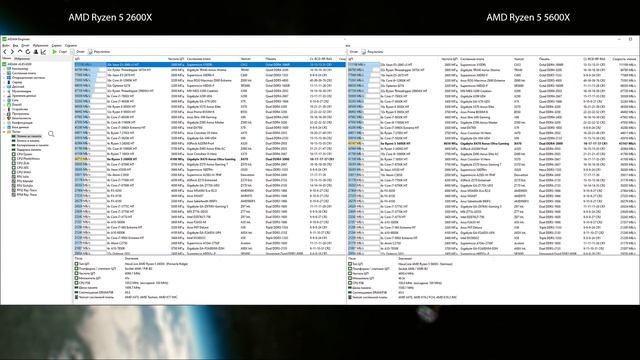
Task: Expand the Компьютер tree node
Action: (4, 69)
